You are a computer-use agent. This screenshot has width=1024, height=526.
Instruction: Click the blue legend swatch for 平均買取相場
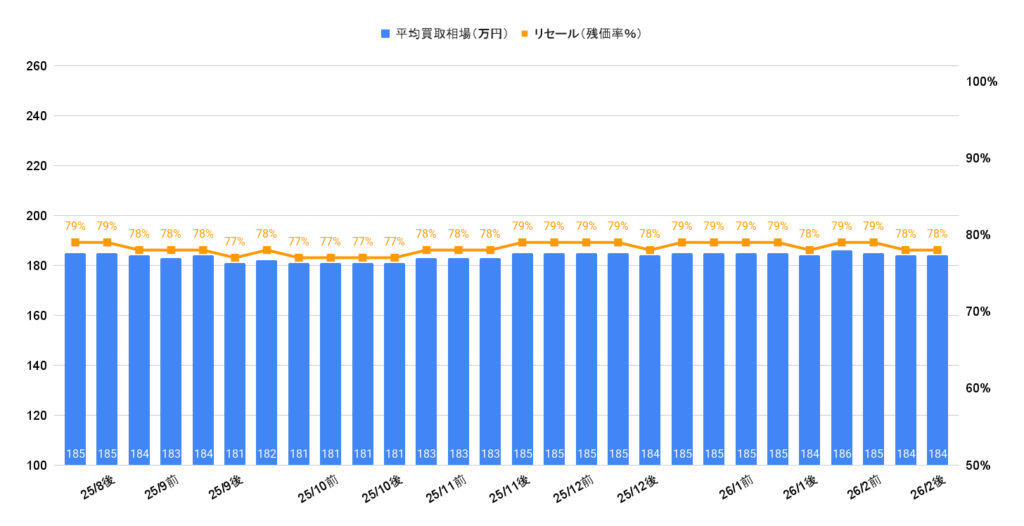click(385, 34)
